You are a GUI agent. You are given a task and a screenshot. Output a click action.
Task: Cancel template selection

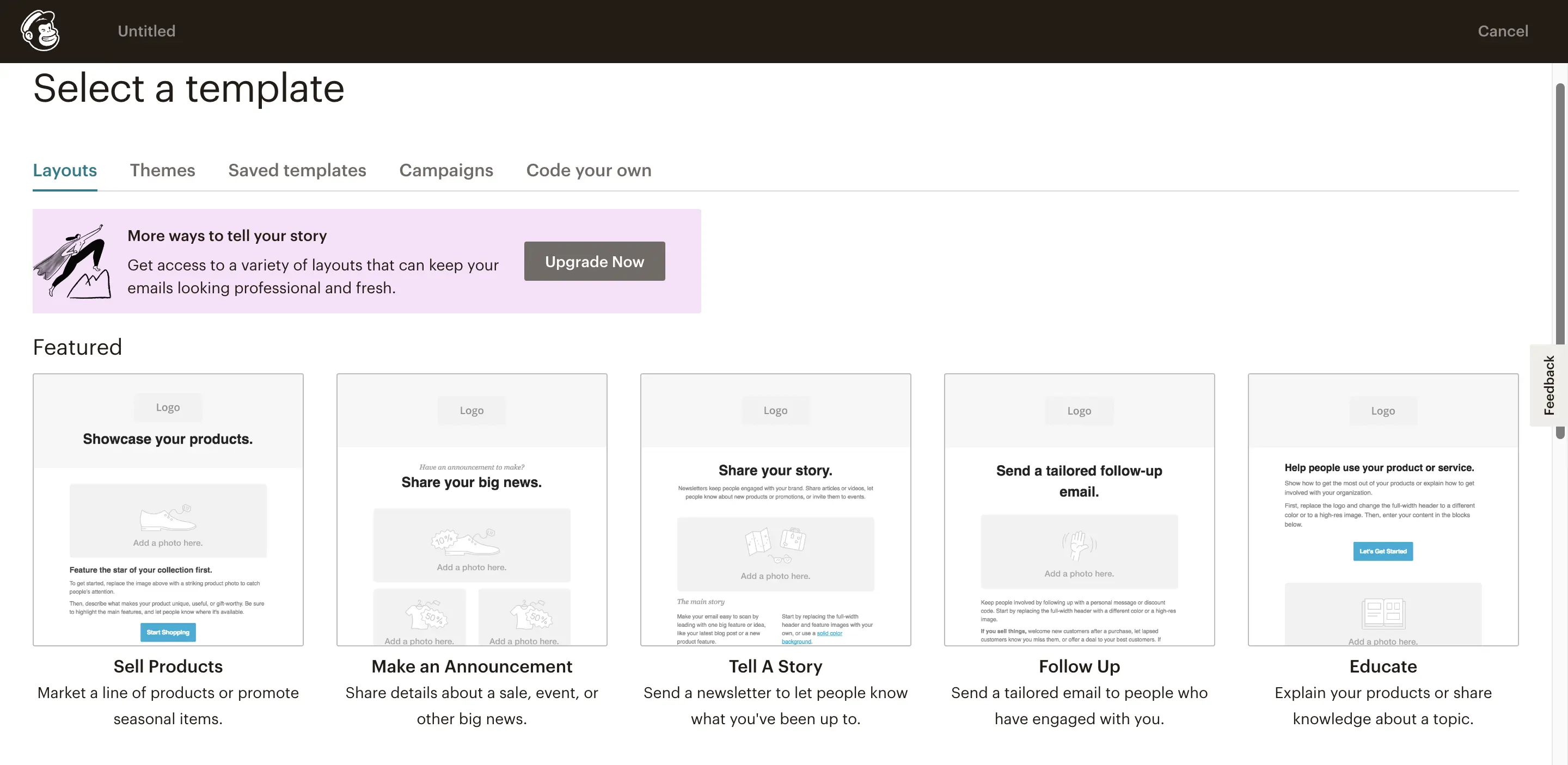coord(1502,31)
